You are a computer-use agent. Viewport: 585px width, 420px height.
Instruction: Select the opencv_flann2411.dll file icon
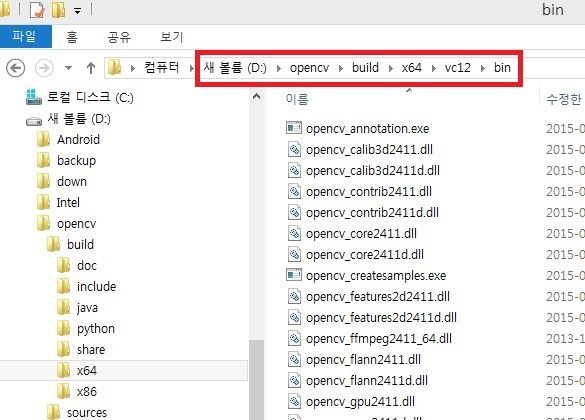point(294,360)
